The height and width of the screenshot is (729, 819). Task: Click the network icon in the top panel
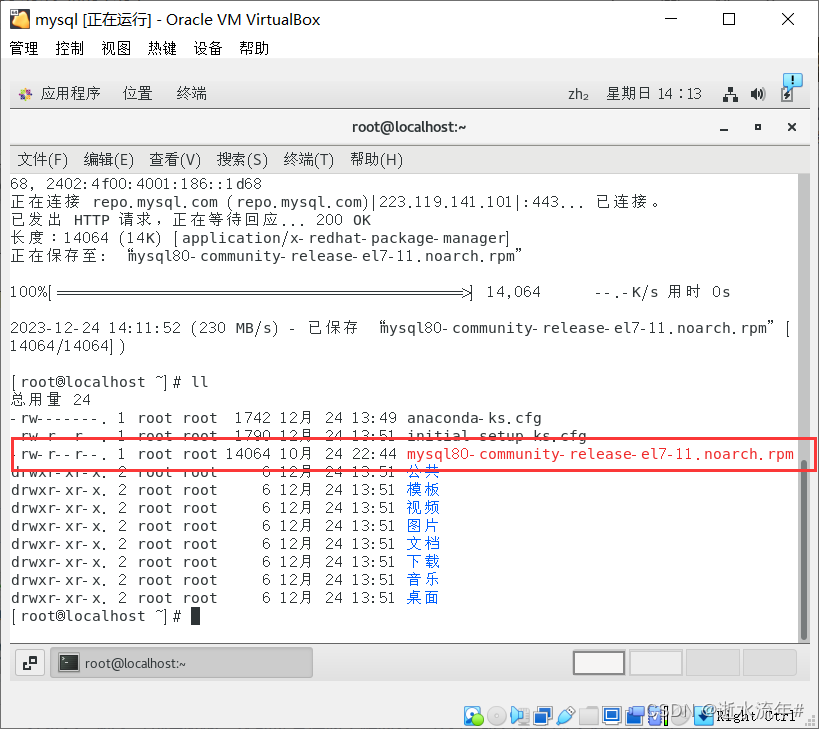coord(729,93)
